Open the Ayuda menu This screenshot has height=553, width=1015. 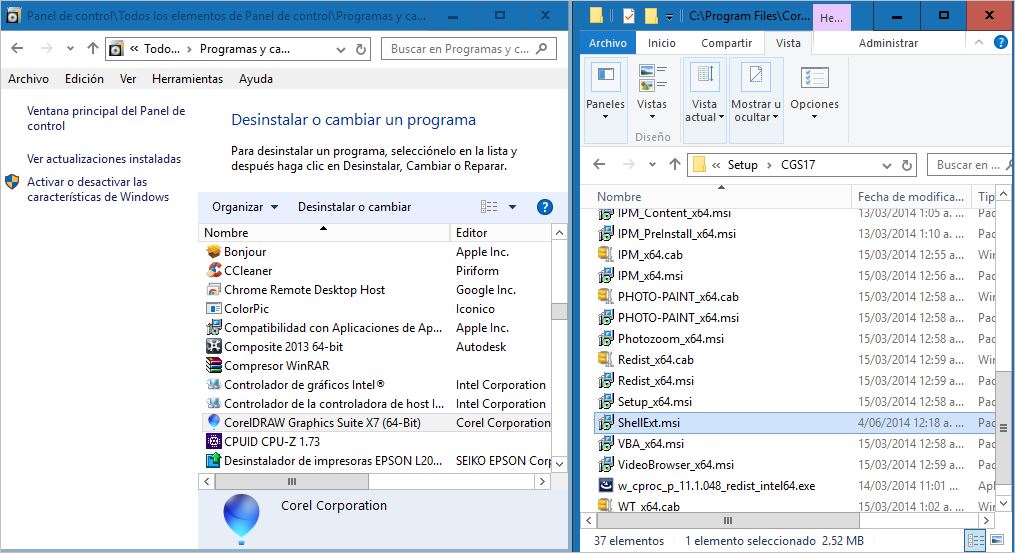click(256, 79)
